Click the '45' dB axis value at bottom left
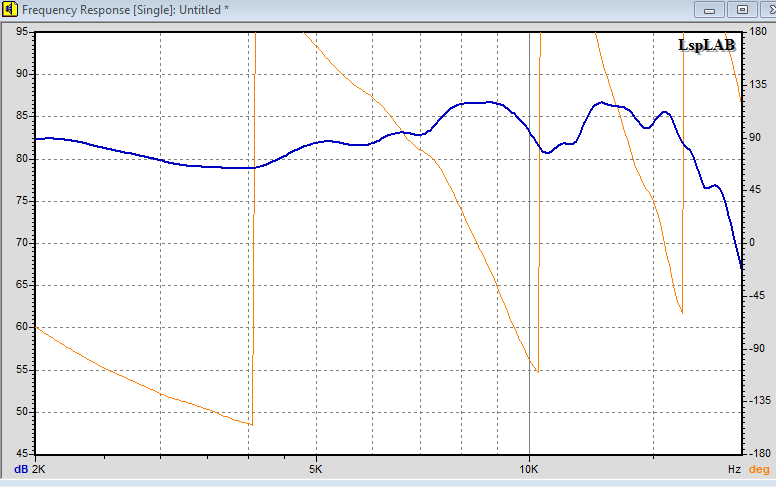This screenshot has width=776, height=487. point(22,453)
